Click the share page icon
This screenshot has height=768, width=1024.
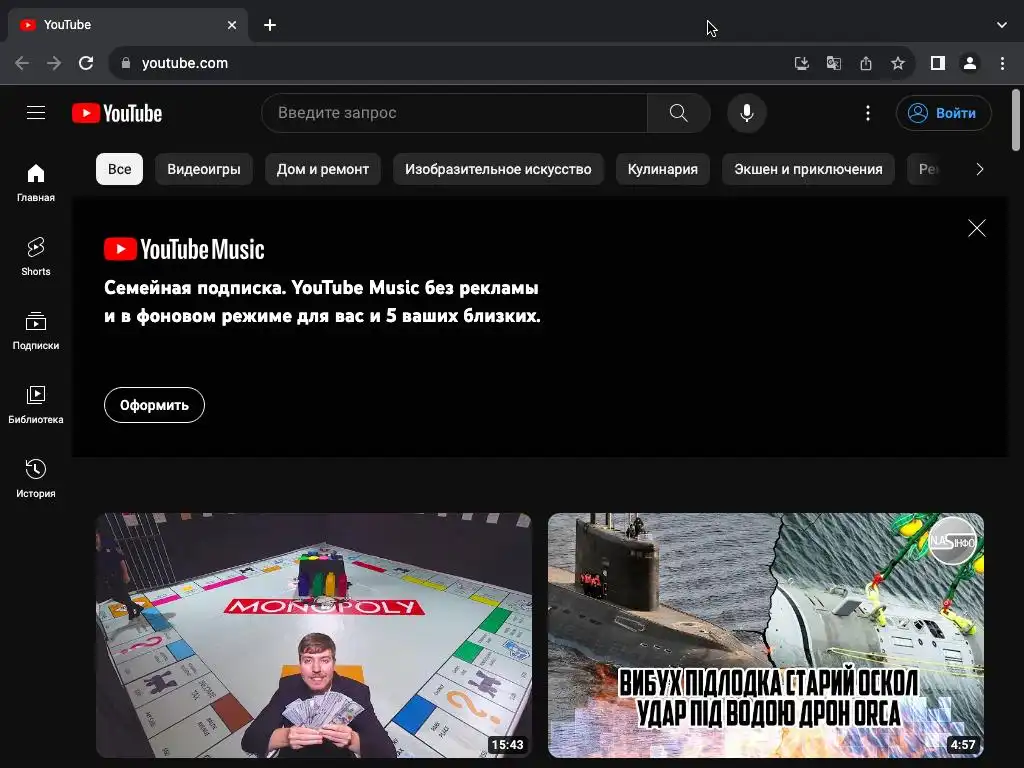pyautogui.click(x=866, y=63)
